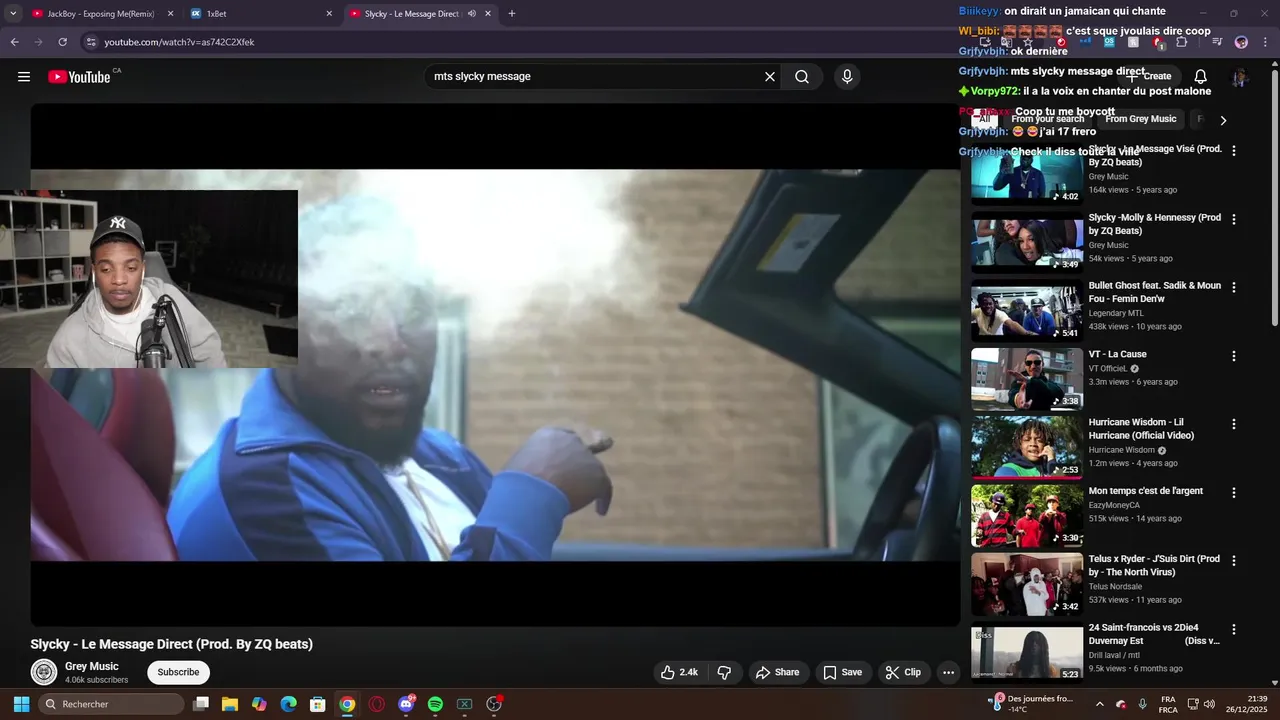Click Windows taskbar search box
Screen dimensions: 1280x720
[112, 704]
